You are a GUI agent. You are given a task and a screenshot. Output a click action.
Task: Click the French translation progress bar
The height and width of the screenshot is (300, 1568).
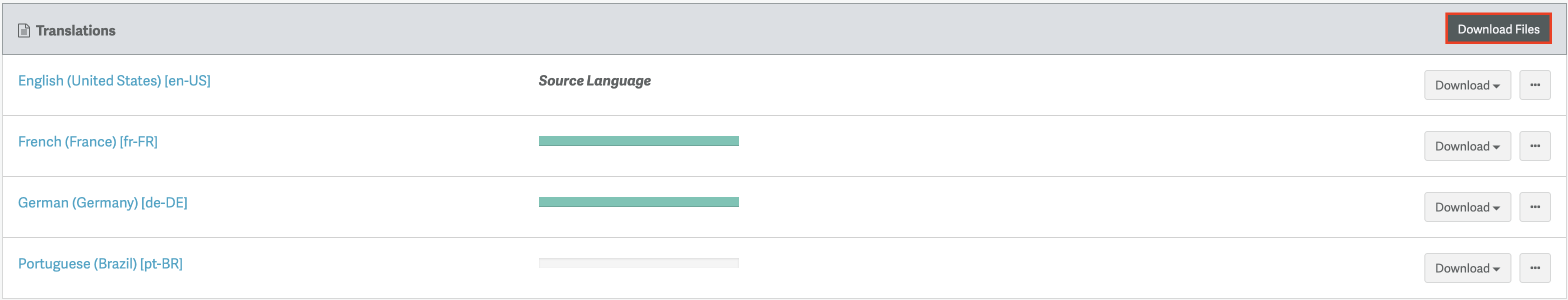(638, 141)
